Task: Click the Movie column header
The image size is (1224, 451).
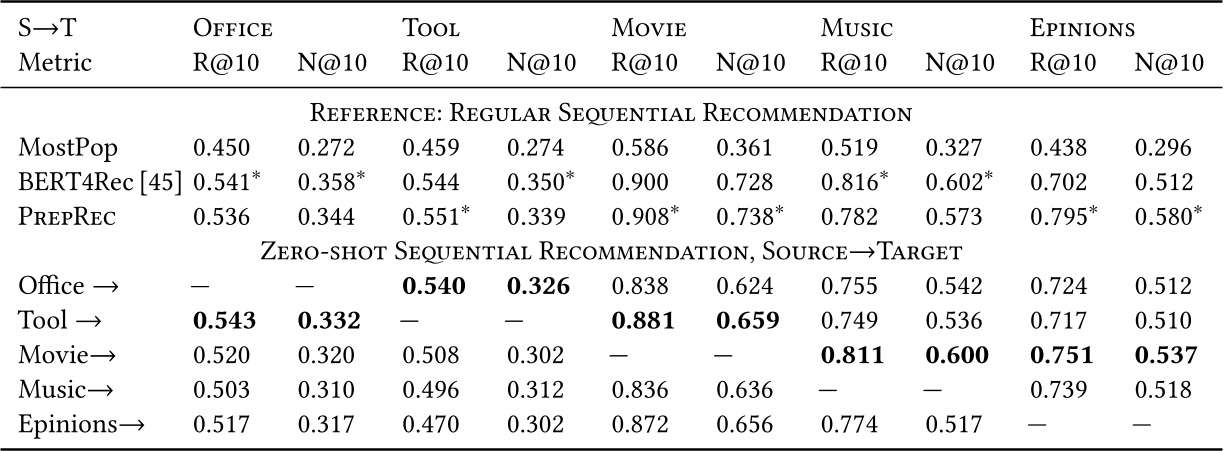Action: pos(649,30)
